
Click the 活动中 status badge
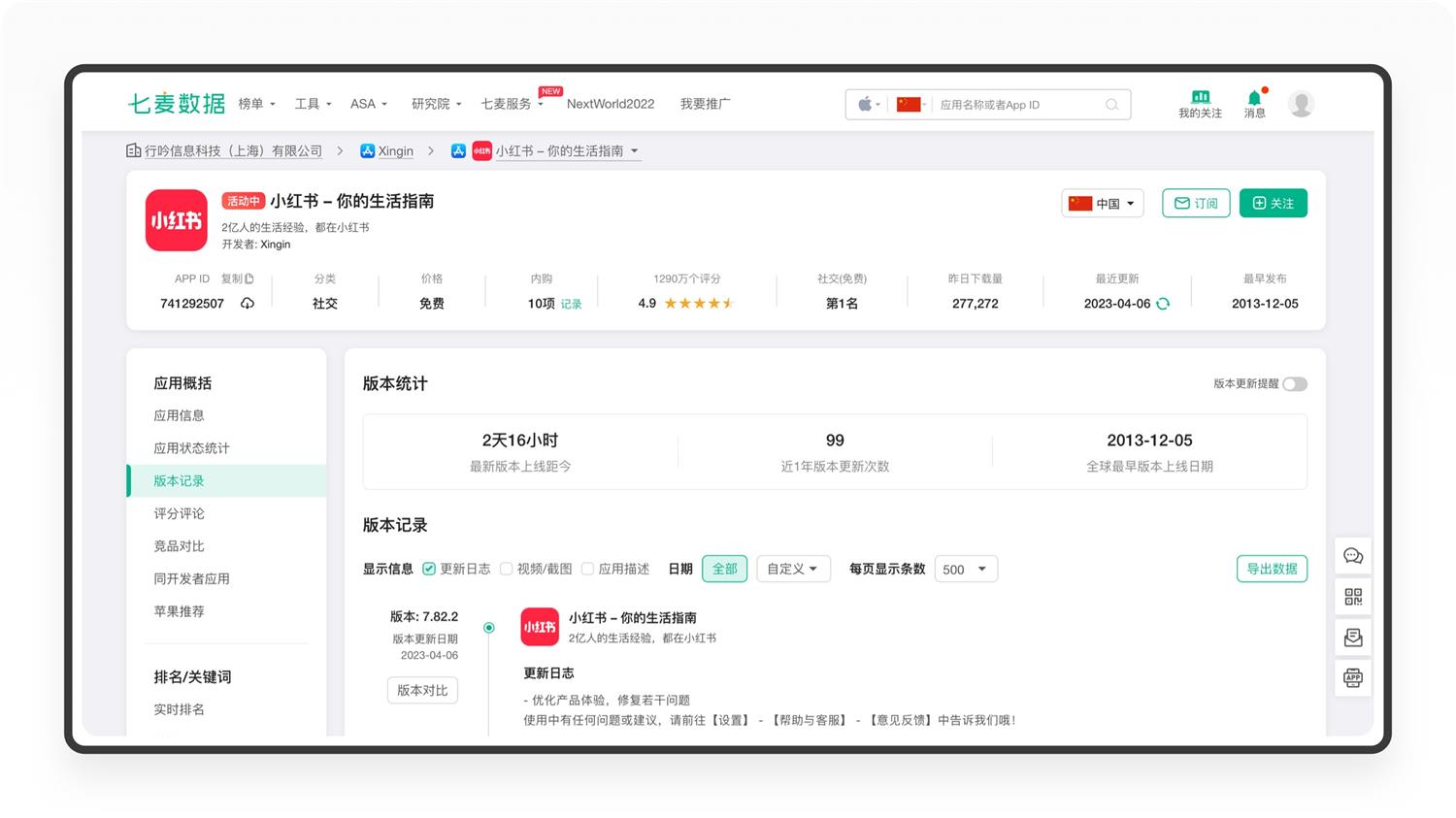[243, 201]
